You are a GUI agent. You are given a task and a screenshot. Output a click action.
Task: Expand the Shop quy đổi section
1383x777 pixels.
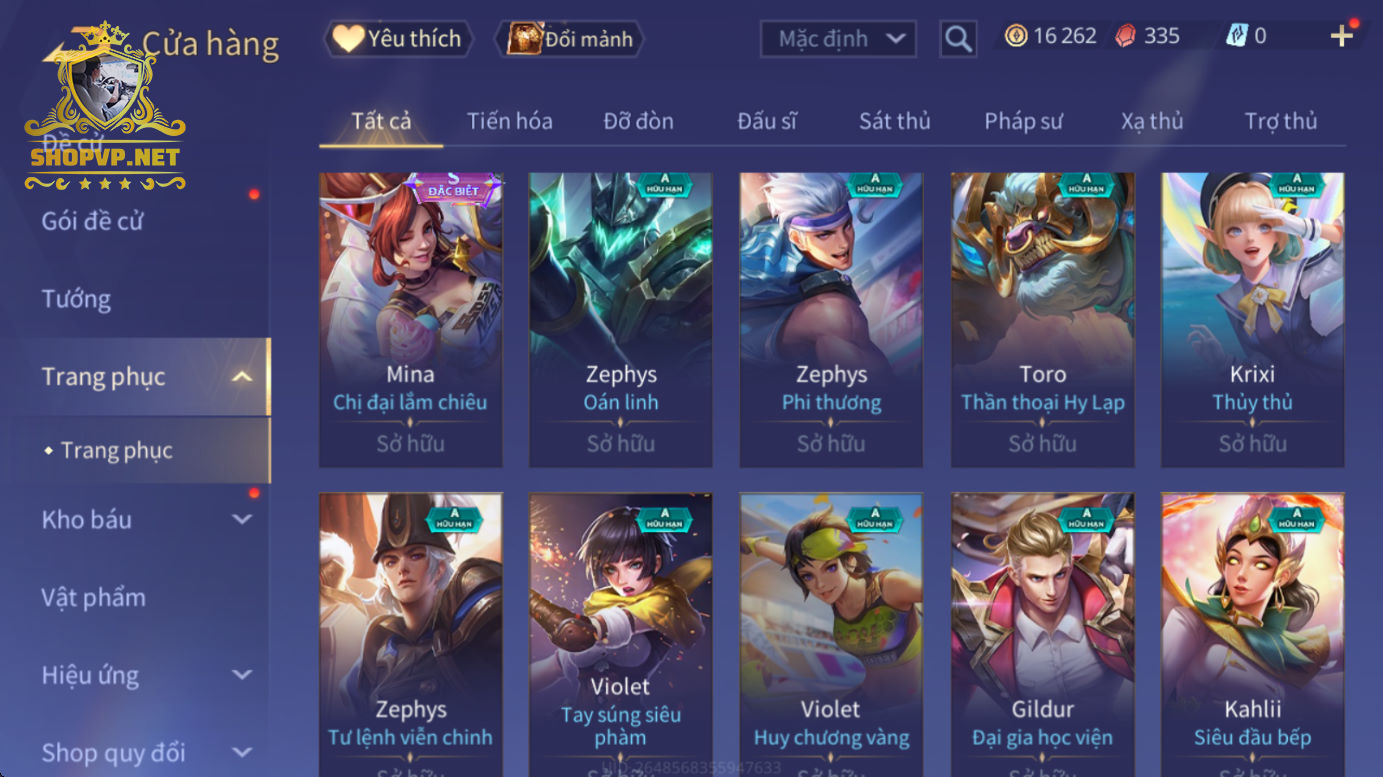[x=242, y=752]
